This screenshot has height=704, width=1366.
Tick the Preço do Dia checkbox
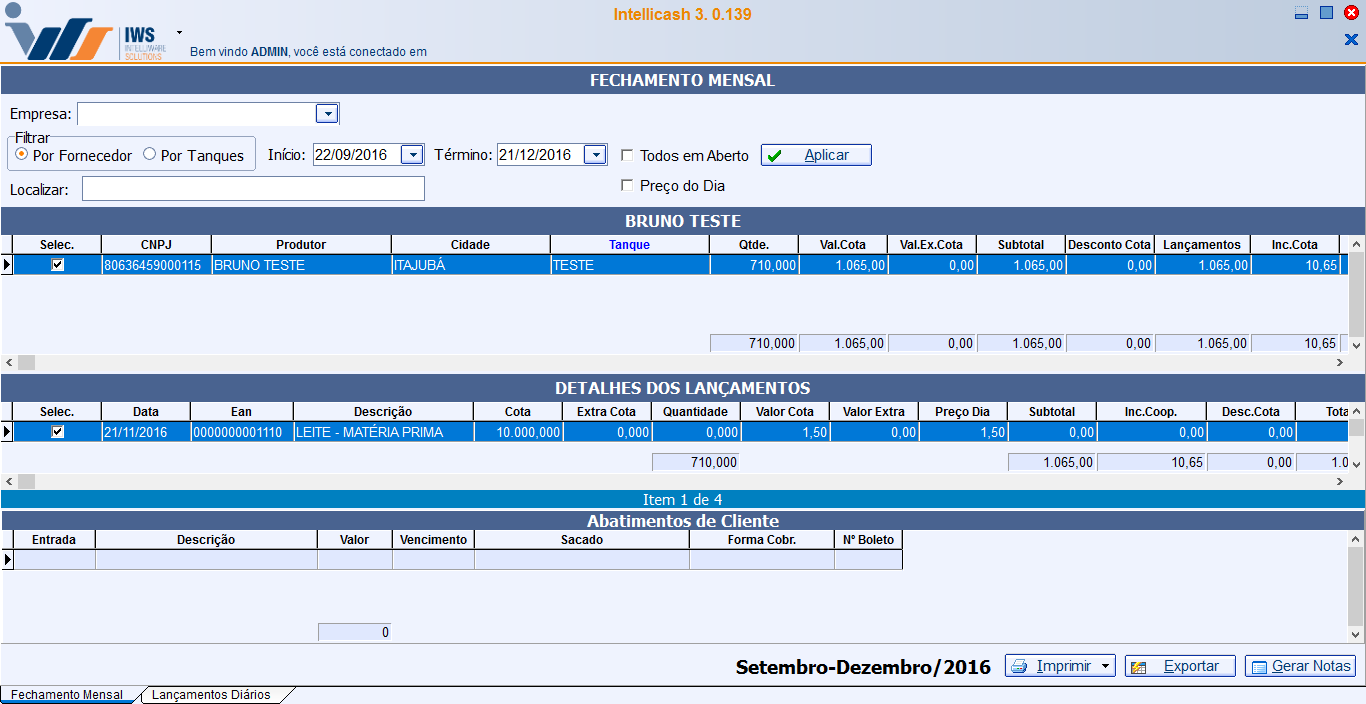pyautogui.click(x=627, y=185)
